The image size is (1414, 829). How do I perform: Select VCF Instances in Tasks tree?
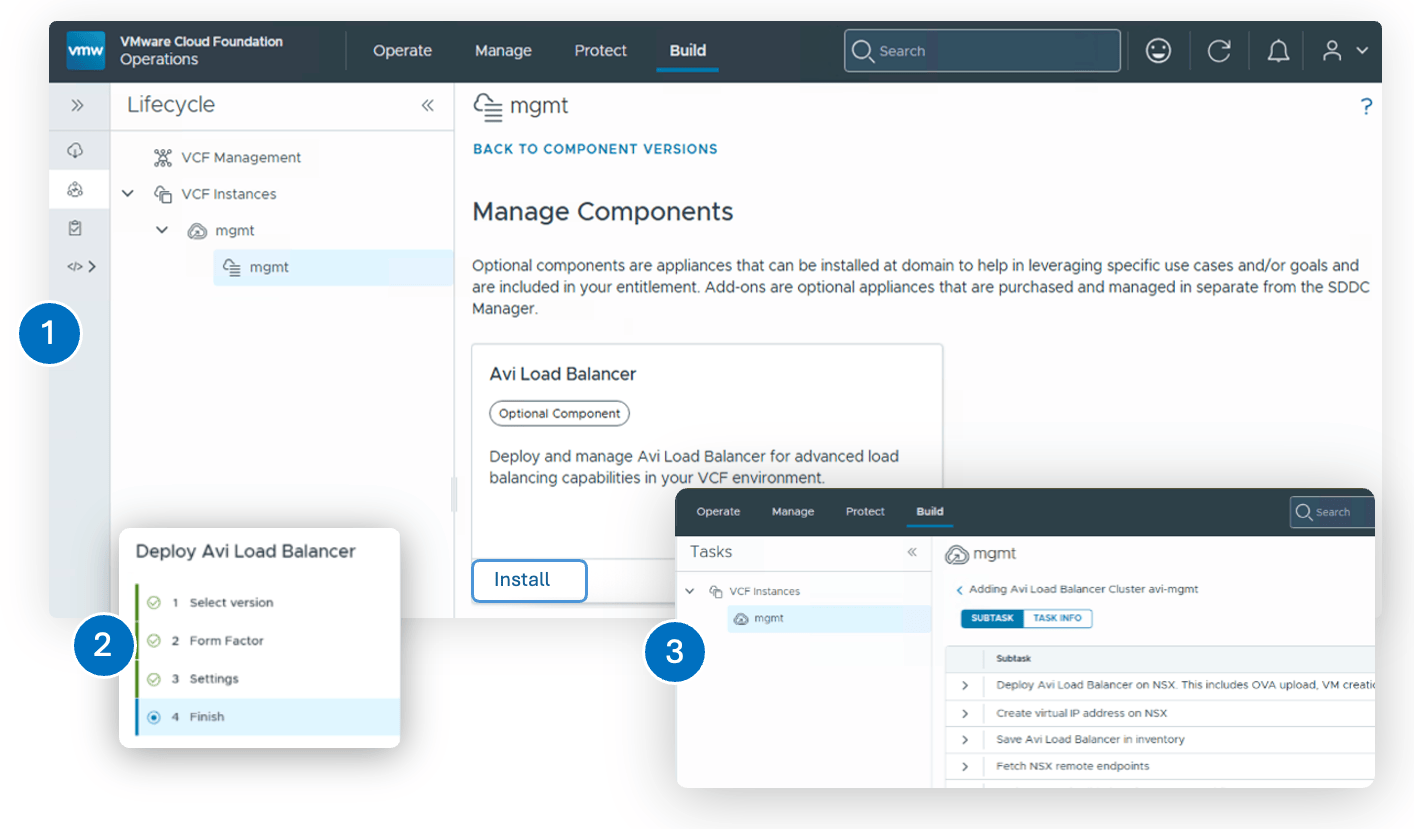click(764, 591)
